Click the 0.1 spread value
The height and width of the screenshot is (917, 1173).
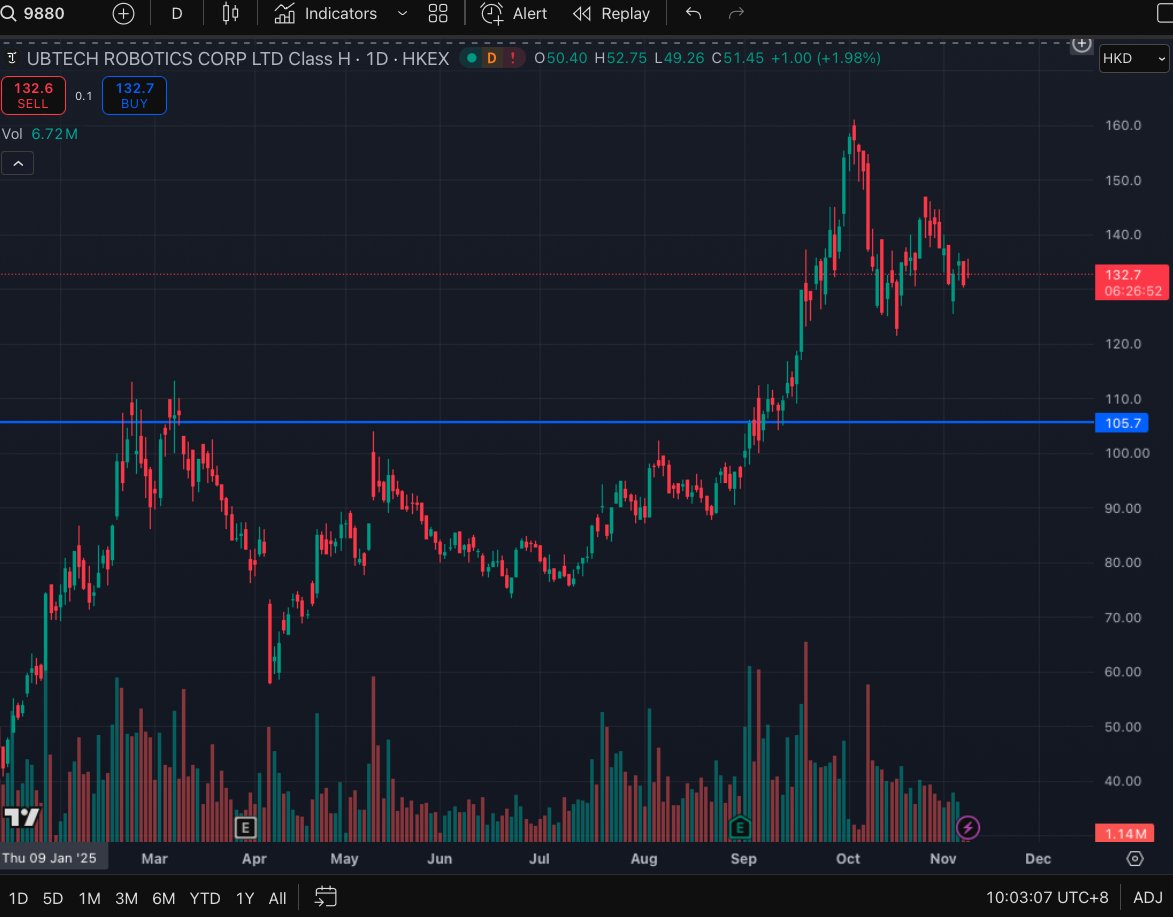84,96
